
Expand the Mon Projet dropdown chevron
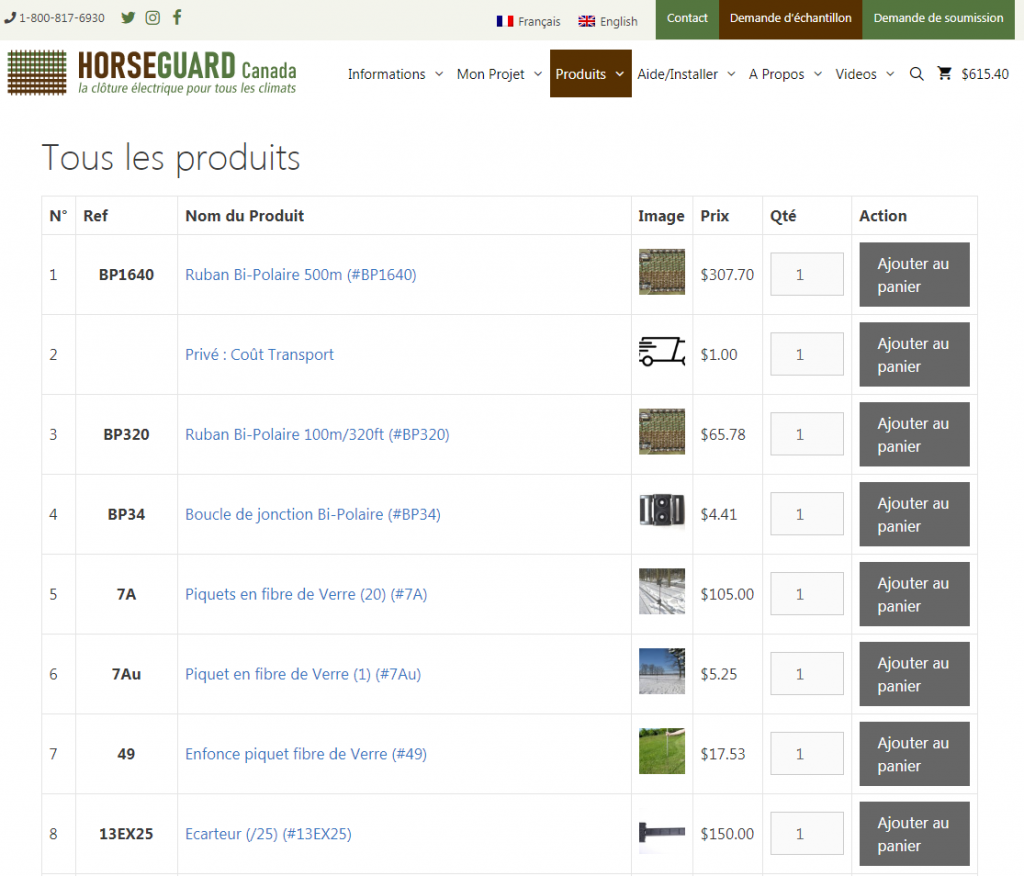pos(537,74)
